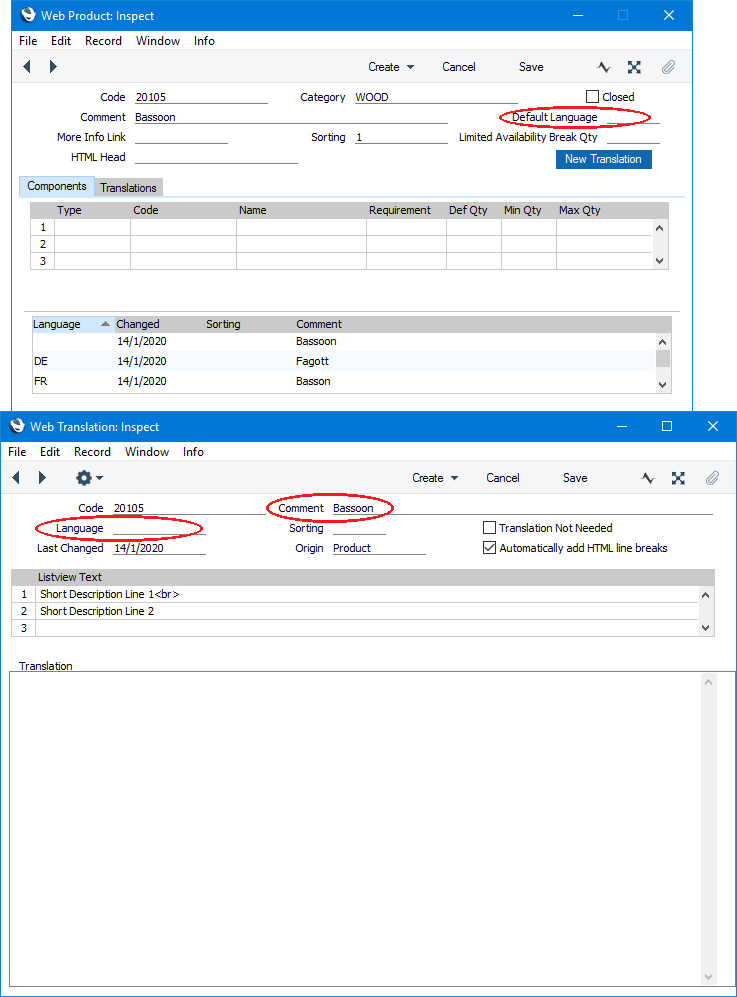Toggle Translation Not Needed checkbox
The height and width of the screenshot is (997, 737).
(489, 528)
